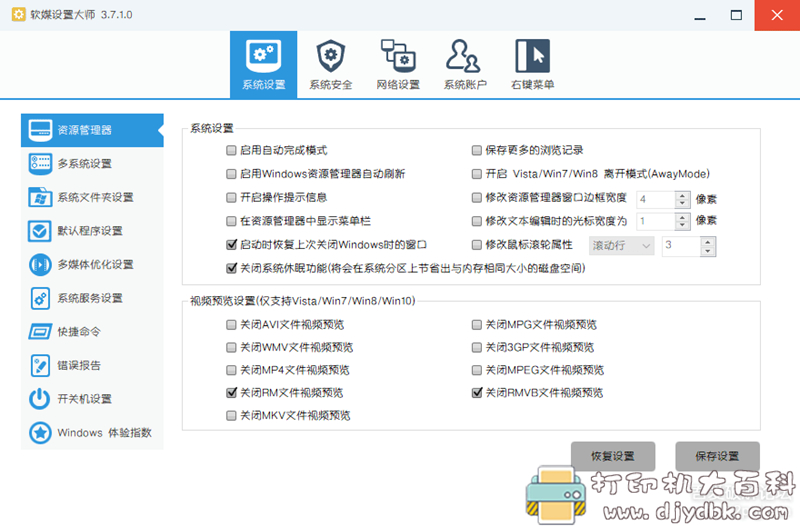This screenshot has height=526, width=800.
Task: Click the app logo in title bar
Action: pos(18,14)
